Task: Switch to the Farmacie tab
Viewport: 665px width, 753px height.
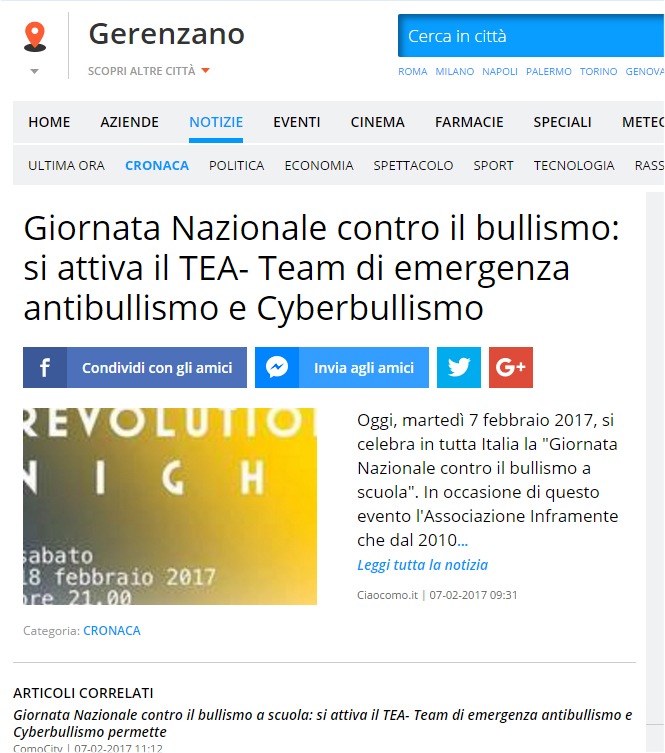Action: pos(469,122)
